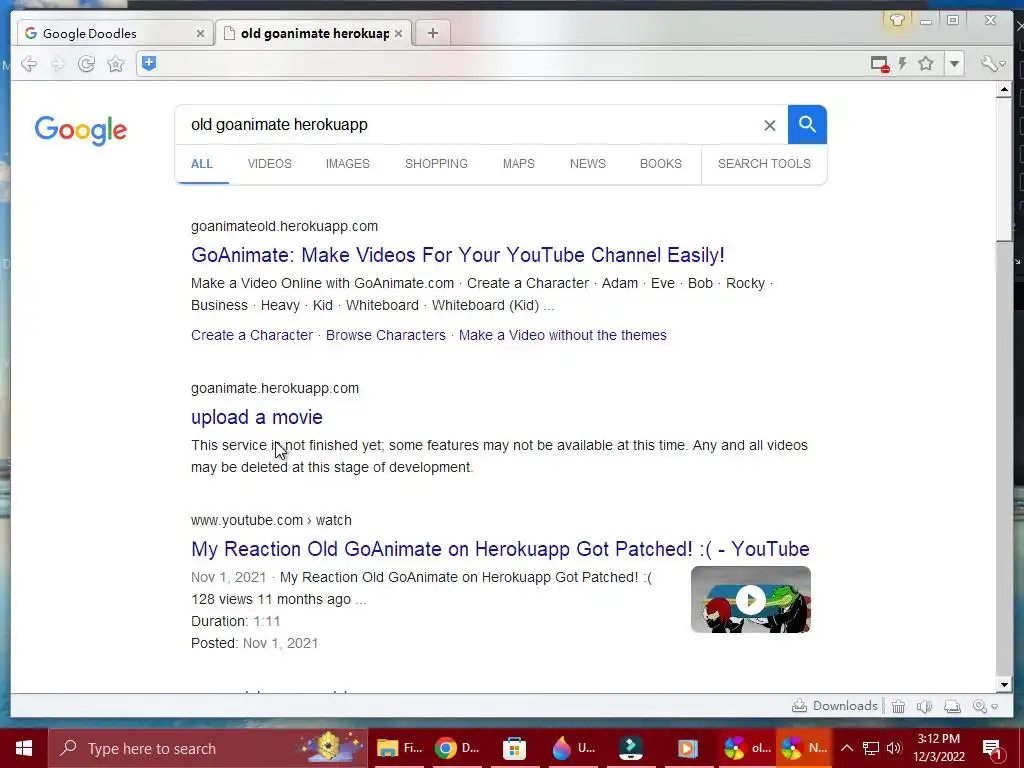Open the network icon in system tray

point(871,748)
